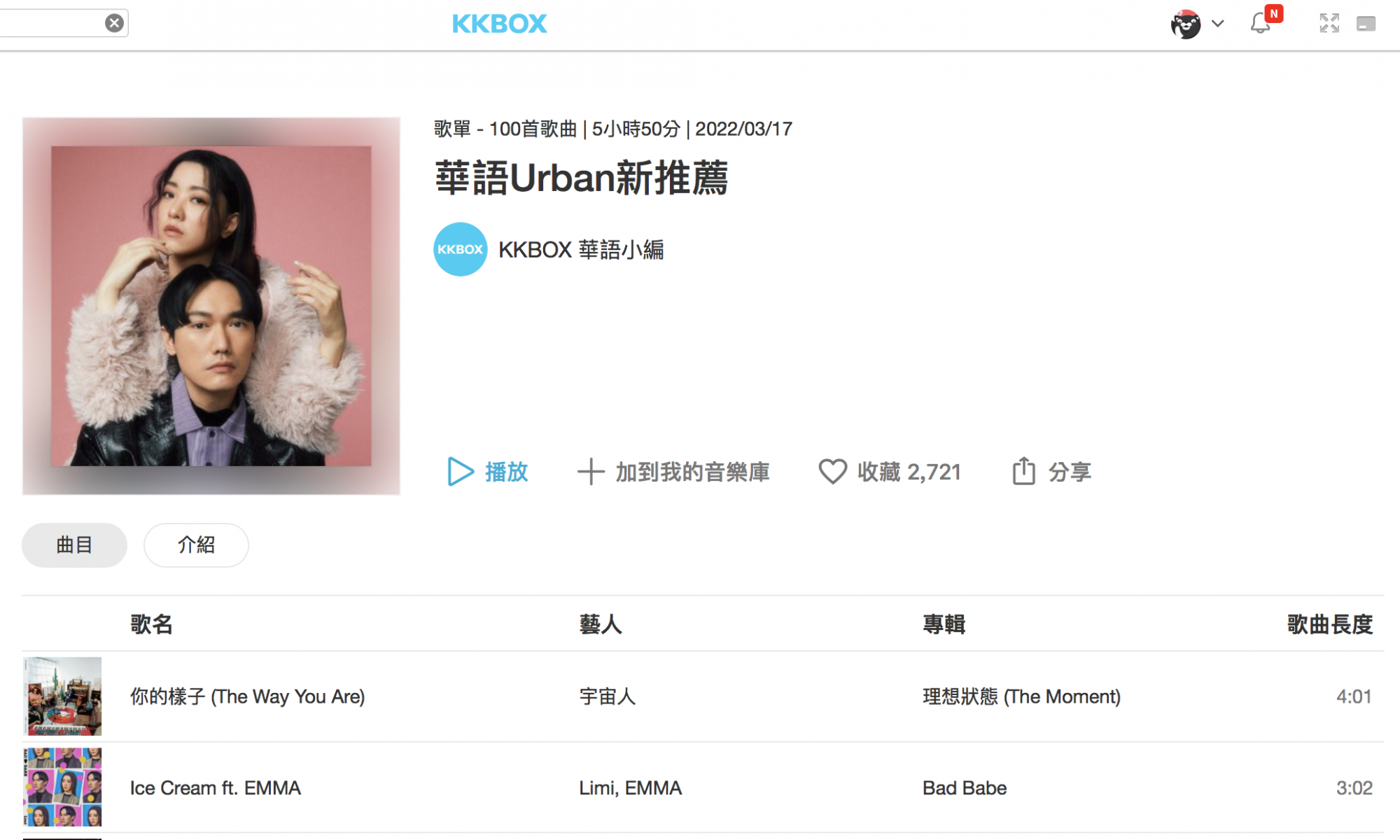
Task: Toggle fullscreen with the expand arrows icon
Action: [1329, 23]
